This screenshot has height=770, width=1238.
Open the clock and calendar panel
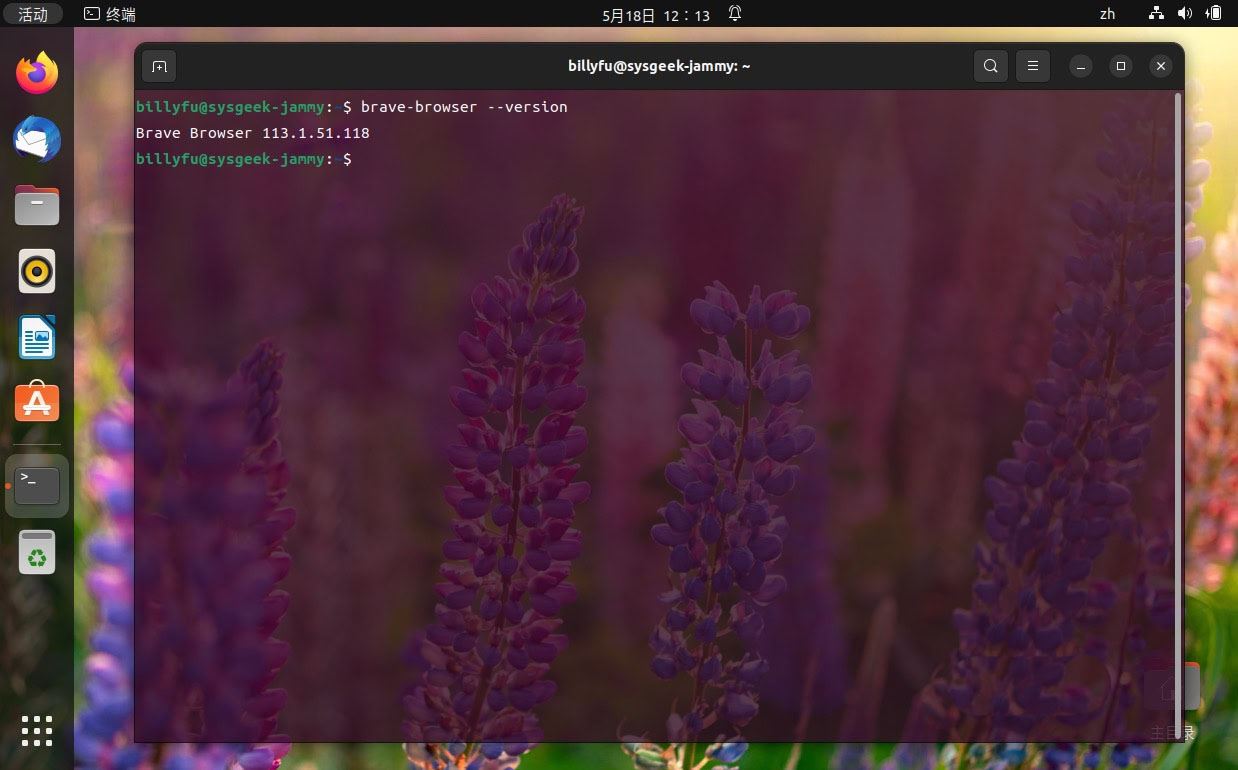[655, 15]
